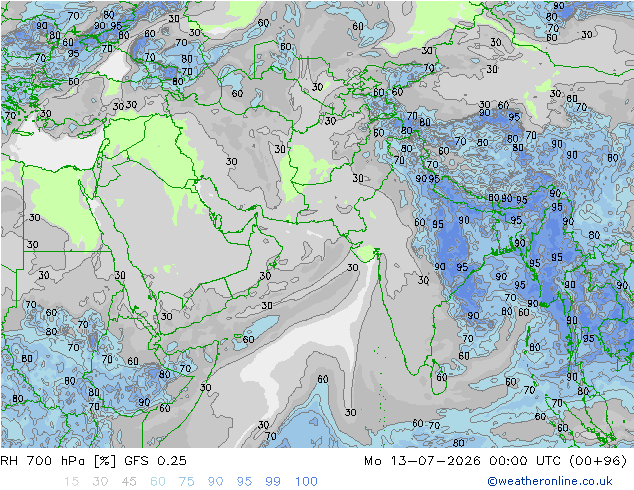Click the 'GFS 0.25' model label

[155, 461]
